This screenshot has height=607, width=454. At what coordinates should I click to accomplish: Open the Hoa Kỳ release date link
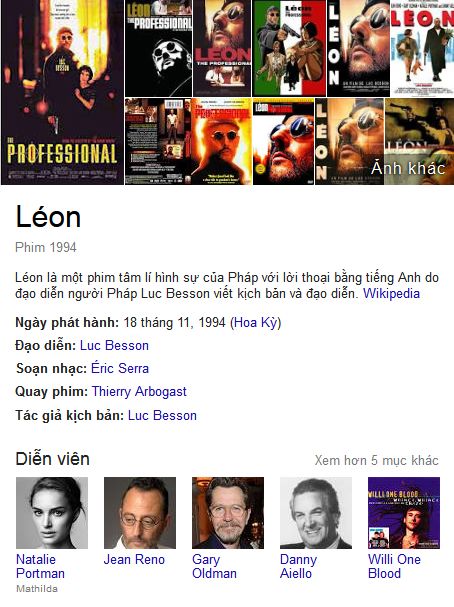pos(256,322)
